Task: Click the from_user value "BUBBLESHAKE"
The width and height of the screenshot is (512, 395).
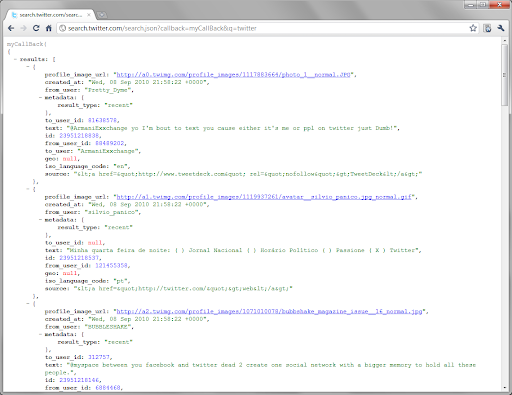Action: tap(109, 327)
